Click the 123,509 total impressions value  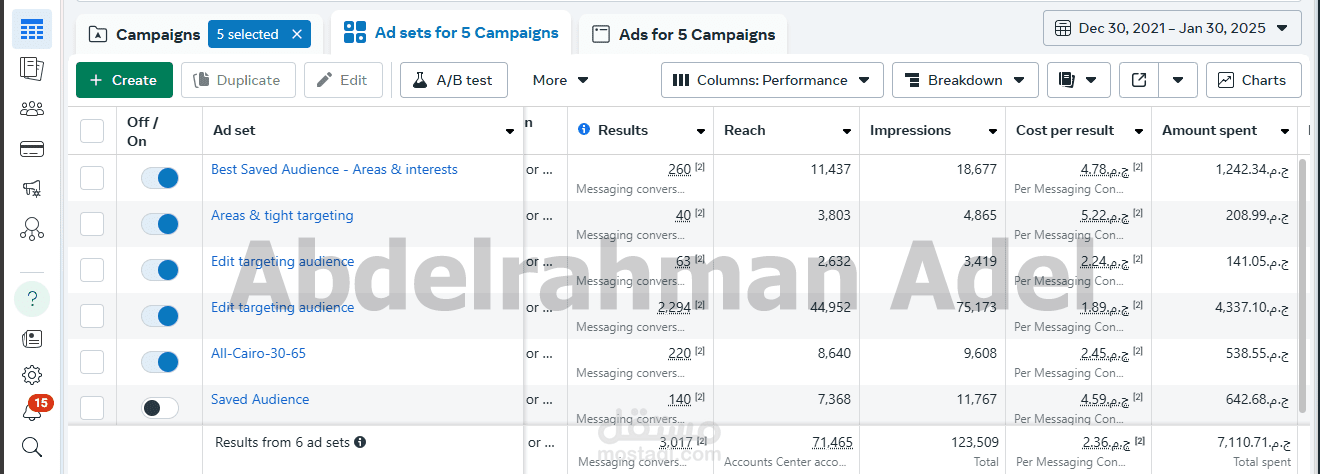point(973,442)
